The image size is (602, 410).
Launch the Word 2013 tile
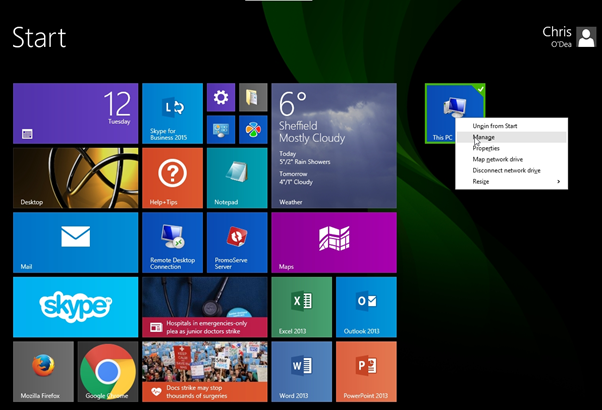pyautogui.click(x=301, y=372)
